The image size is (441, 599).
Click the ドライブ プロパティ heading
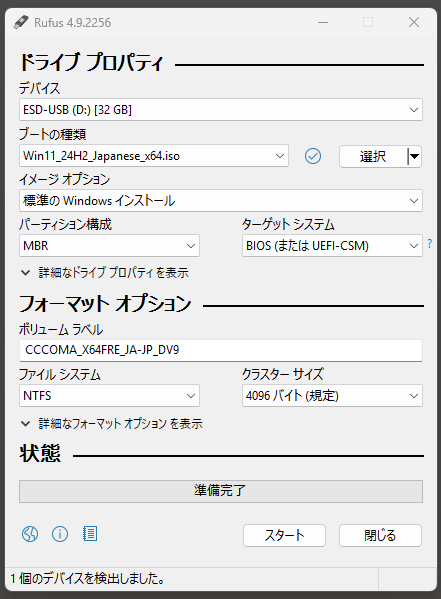(x=91, y=62)
